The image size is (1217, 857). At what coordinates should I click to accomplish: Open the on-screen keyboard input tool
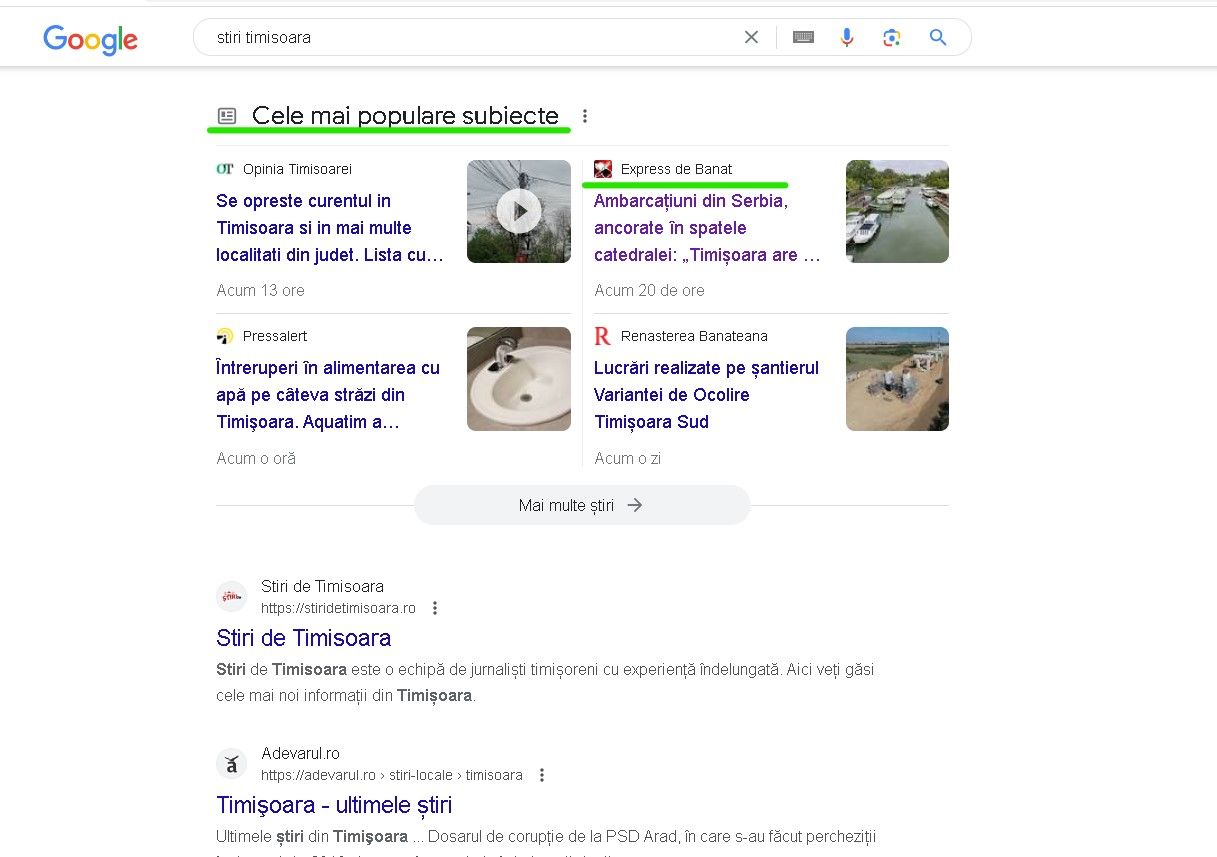(803, 38)
